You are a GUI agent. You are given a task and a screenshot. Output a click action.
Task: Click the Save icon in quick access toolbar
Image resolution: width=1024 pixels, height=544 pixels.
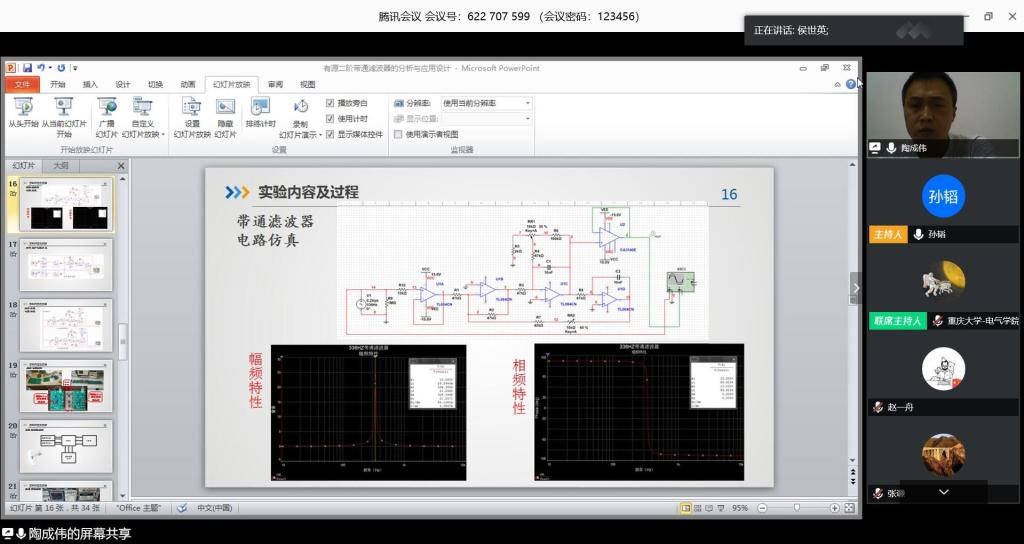pos(28,68)
